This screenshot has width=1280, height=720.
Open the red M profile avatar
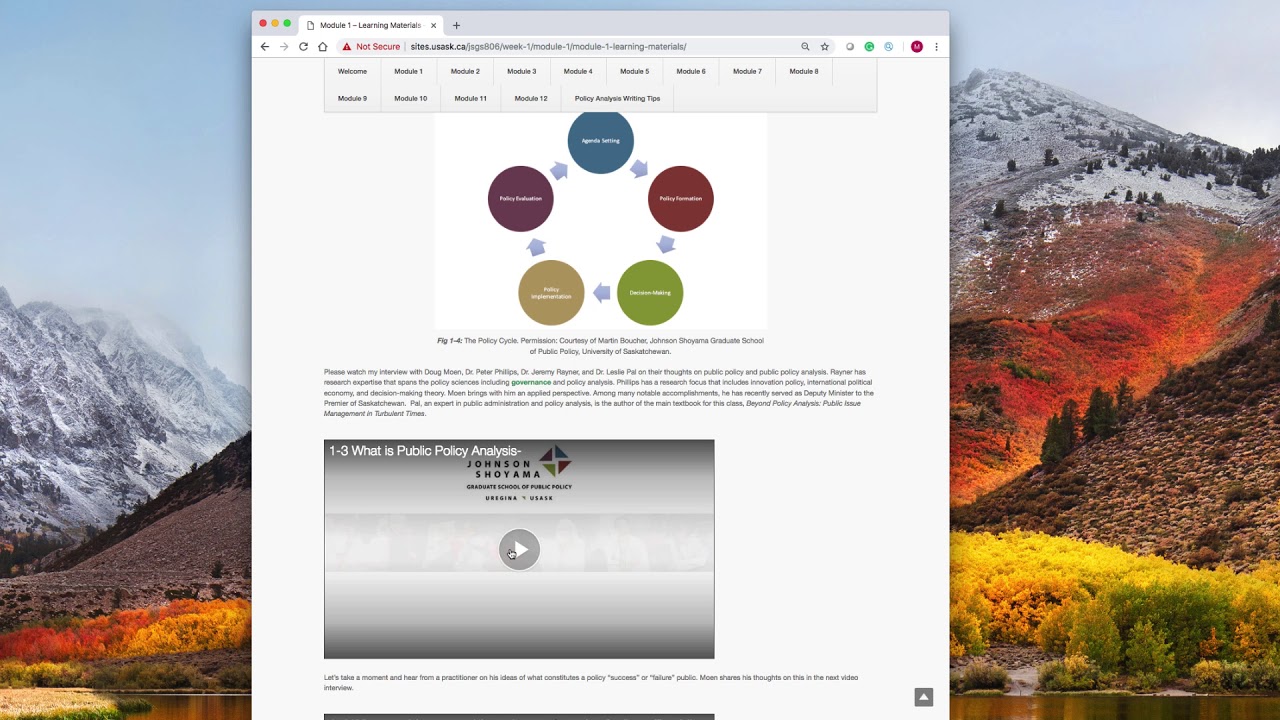click(916, 46)
